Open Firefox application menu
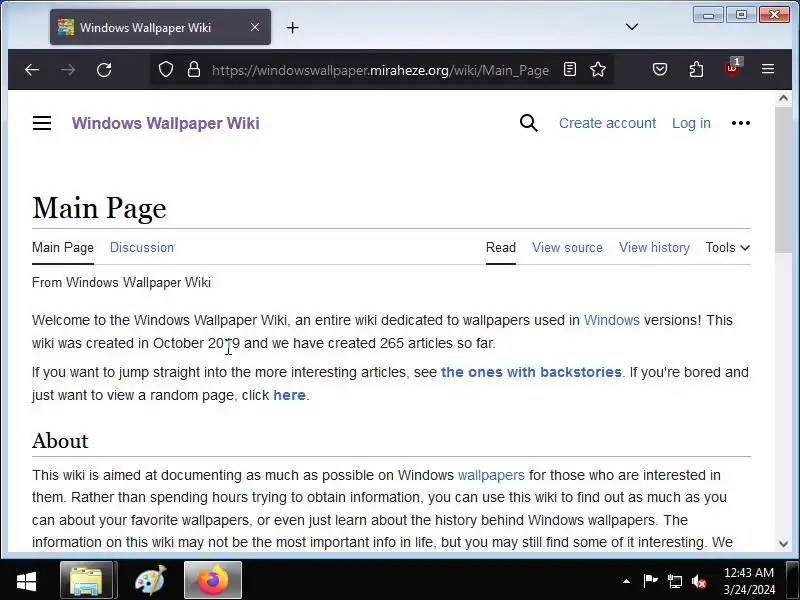Viewport: 800px width, 600px height. pos(768,69)
